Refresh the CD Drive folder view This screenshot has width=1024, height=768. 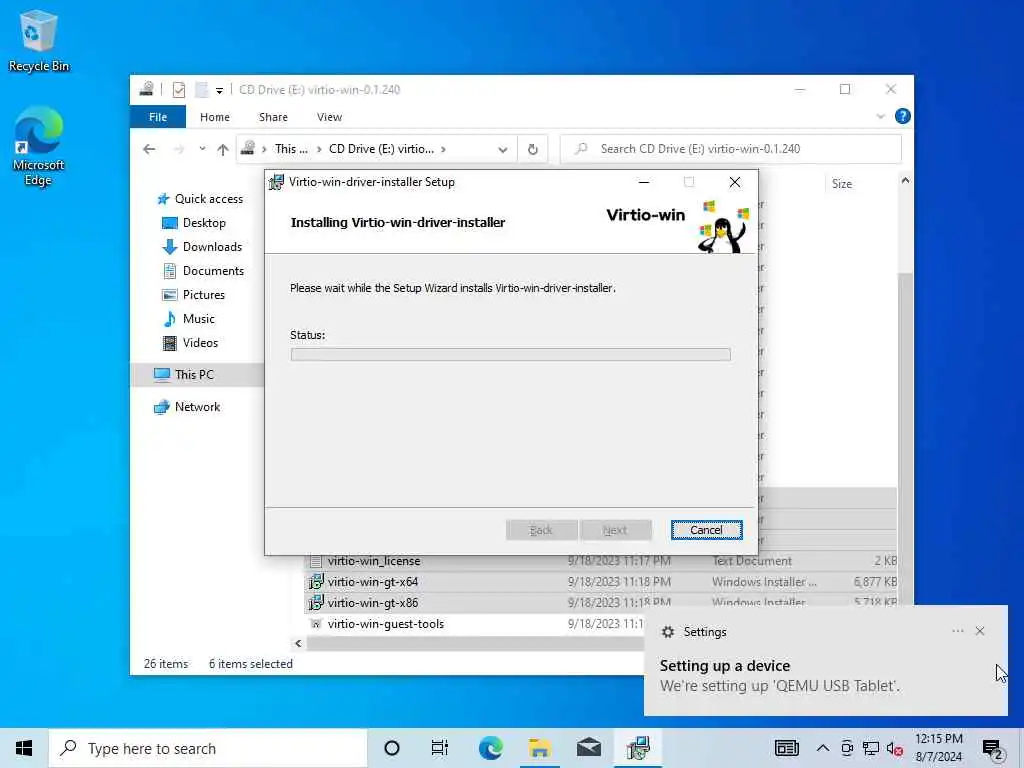point(533,149)
